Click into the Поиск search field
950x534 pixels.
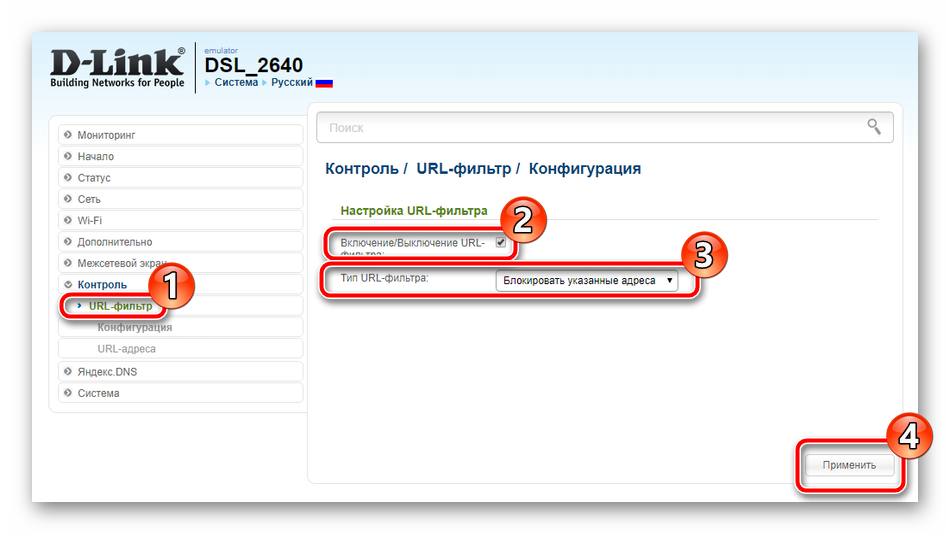[x=605, y=127]
